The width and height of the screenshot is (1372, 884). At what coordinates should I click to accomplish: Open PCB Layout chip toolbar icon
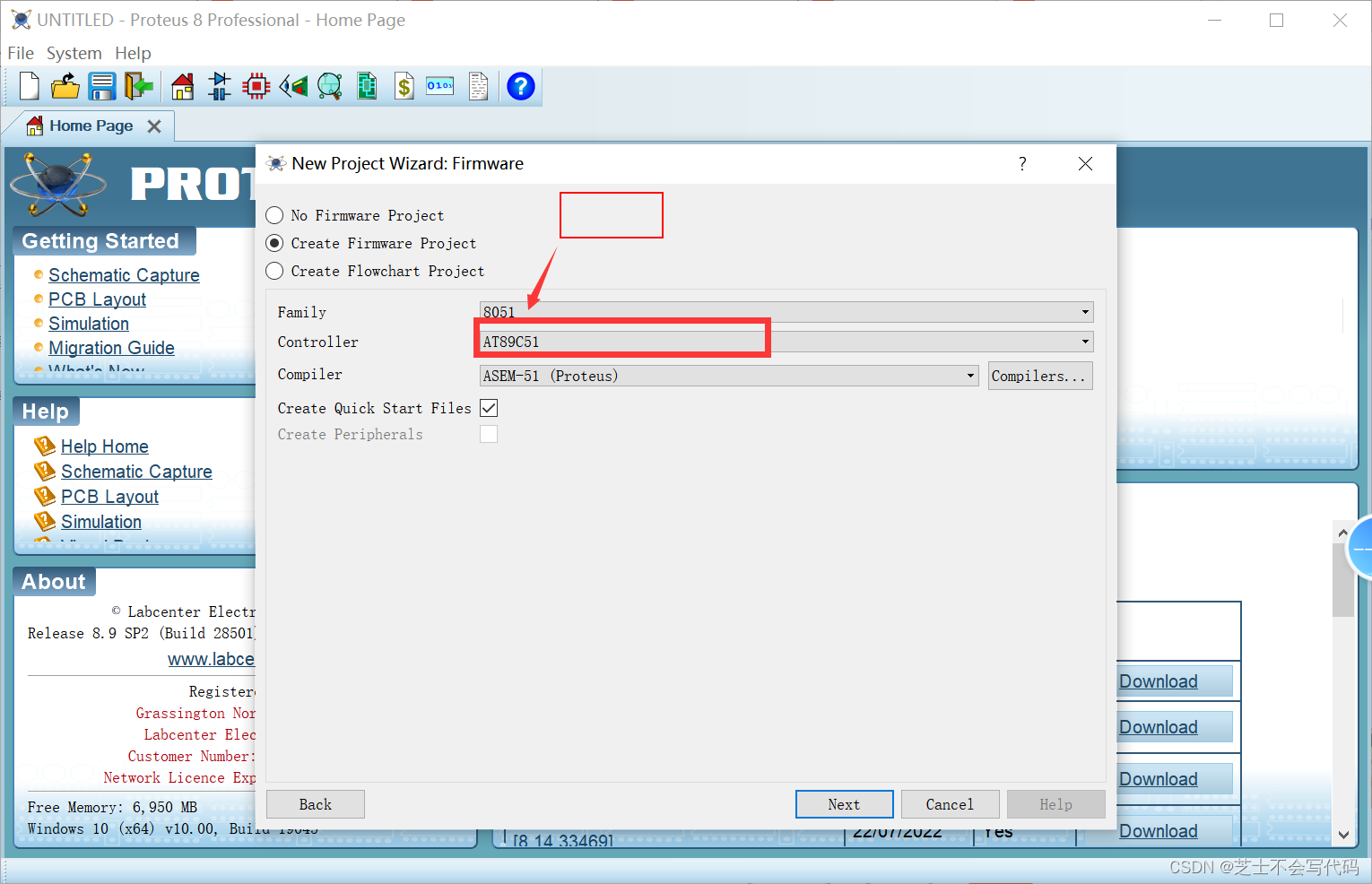pyautogui.click(x=256, y=86)
